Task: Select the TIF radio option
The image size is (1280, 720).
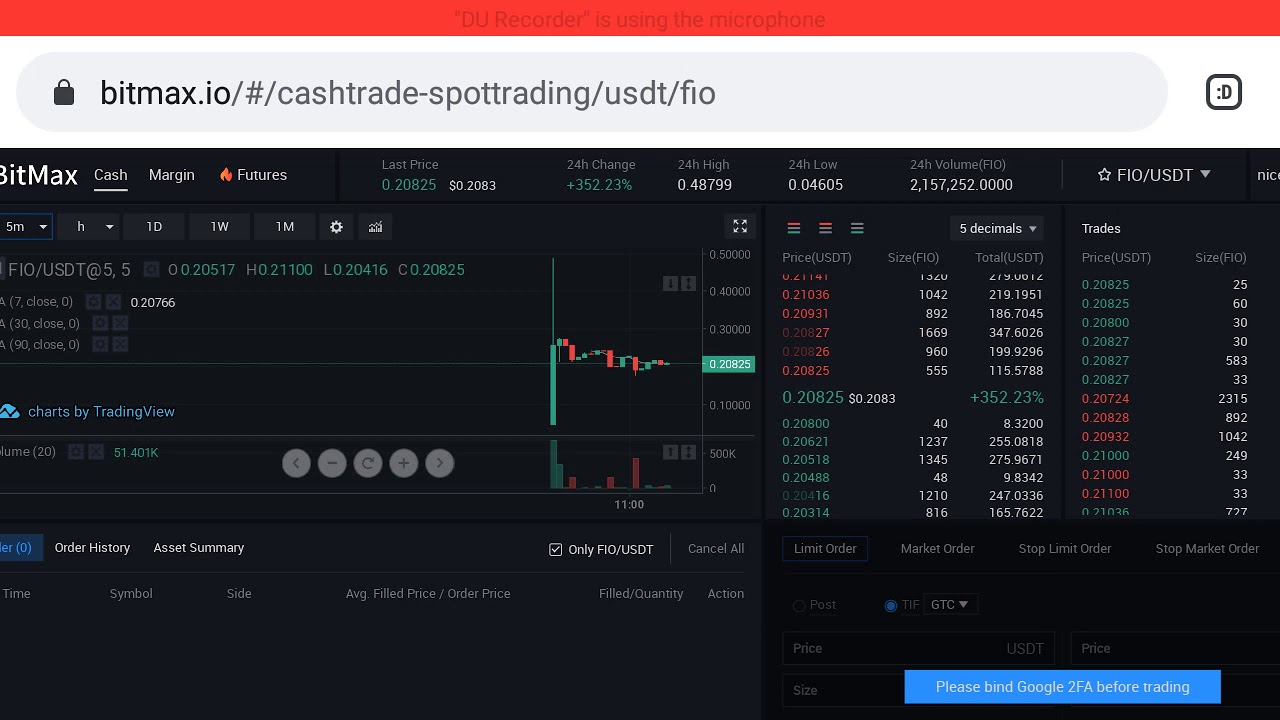Action: [x=891, y=605]
